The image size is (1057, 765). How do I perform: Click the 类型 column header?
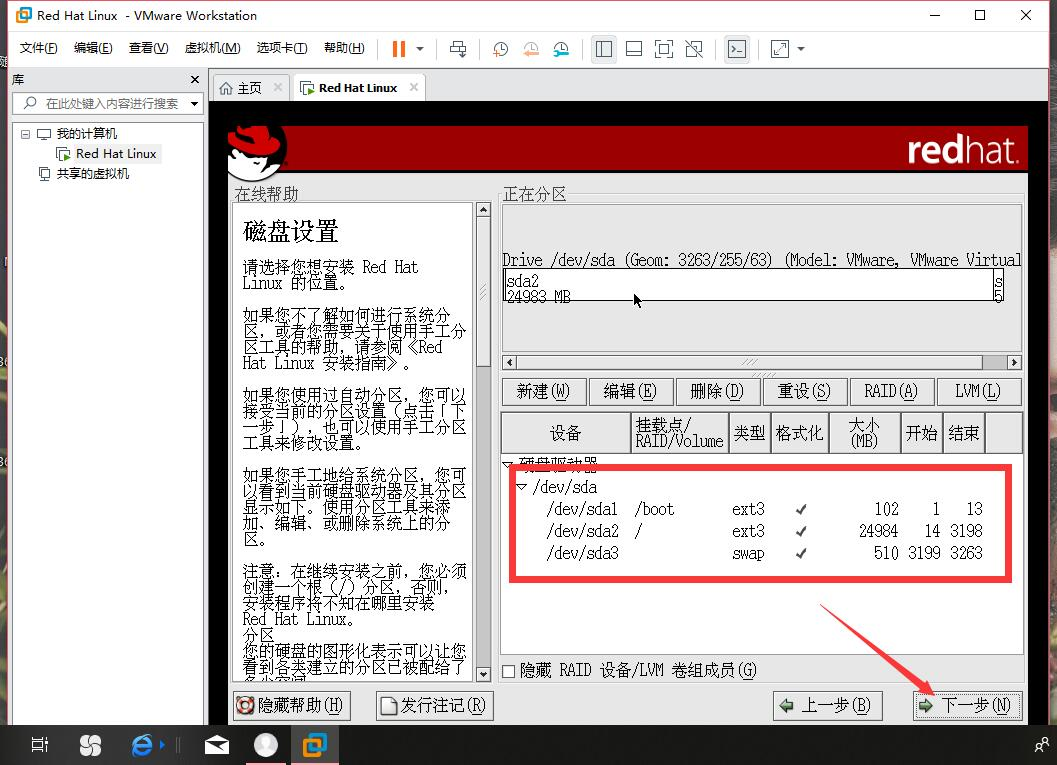(x=749, y=433)
